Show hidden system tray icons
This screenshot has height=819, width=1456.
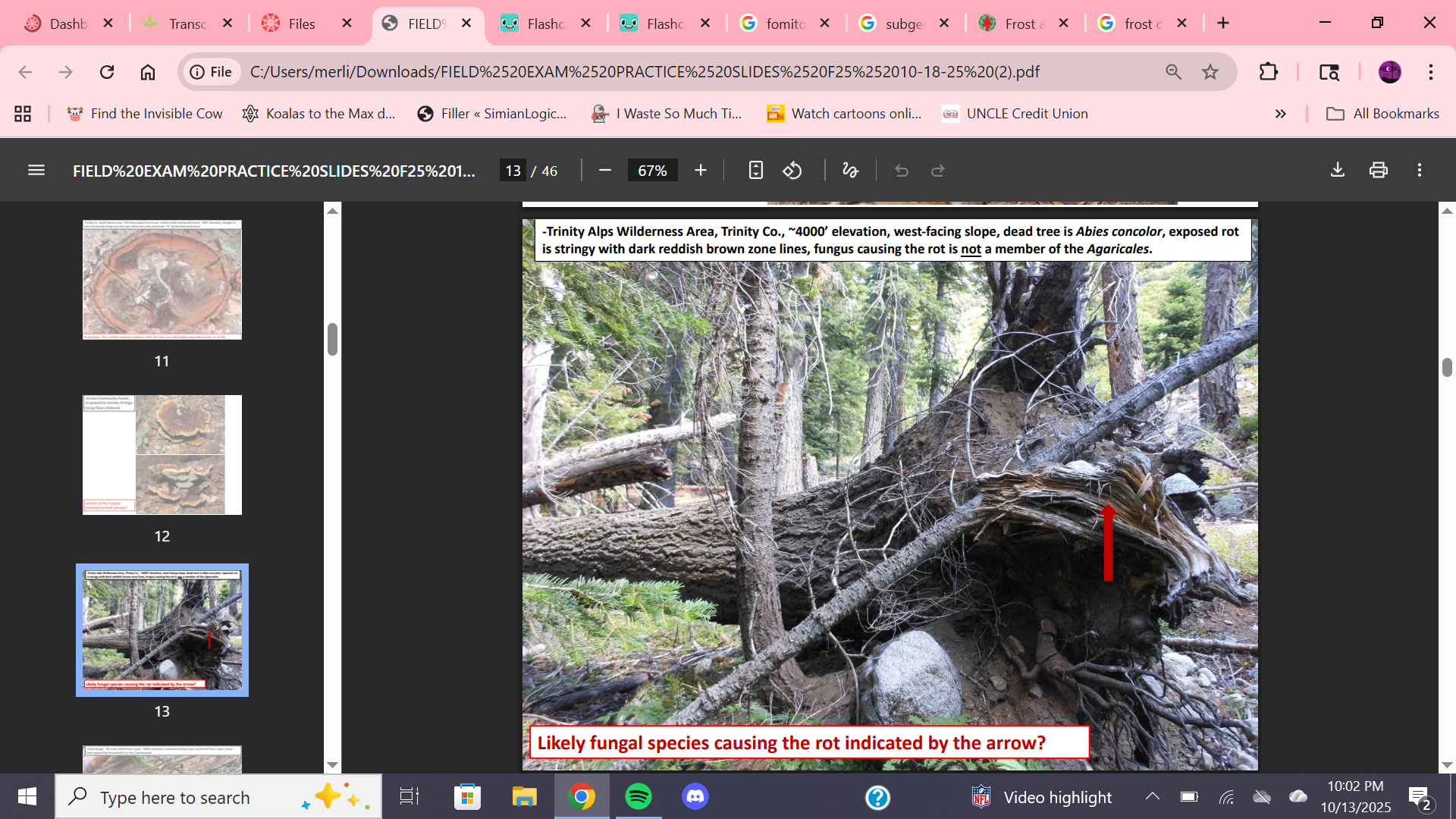[x=1152, y=796]
